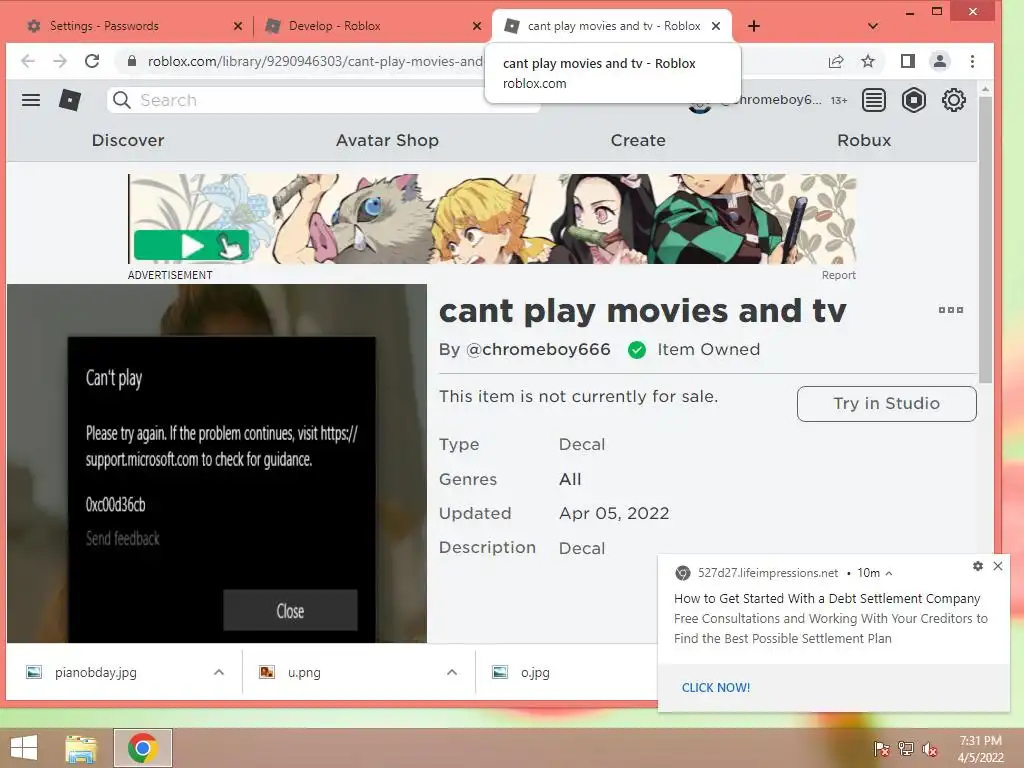Open the Roblox hamburger navigation menu
The width and height of the screenshot is (1024, 768).
tap(31, 100)
